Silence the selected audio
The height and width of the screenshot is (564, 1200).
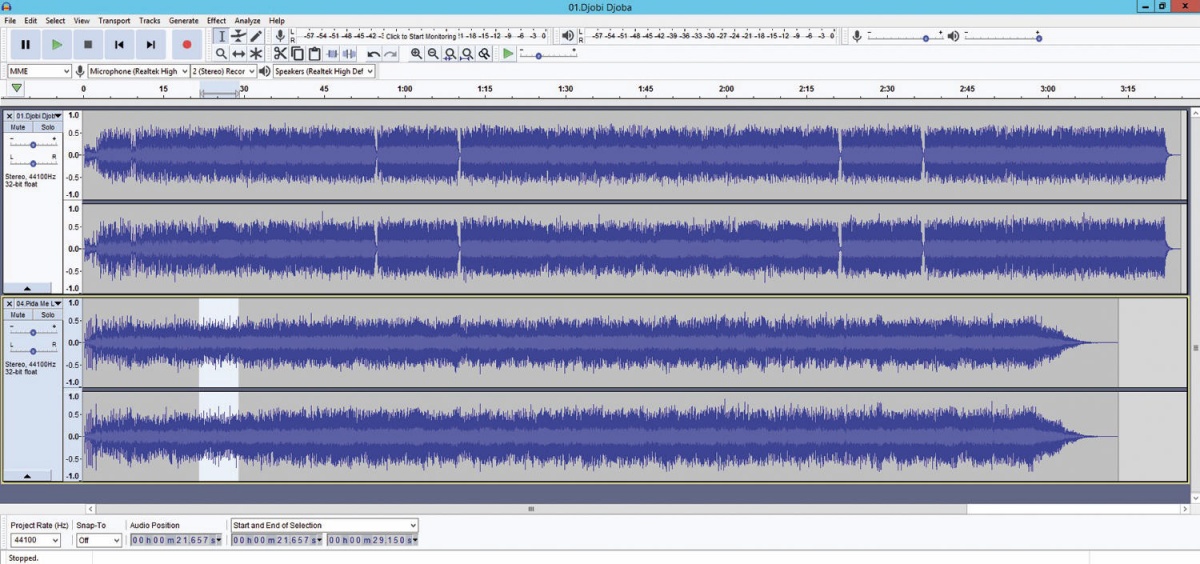[x=349, y=53]
